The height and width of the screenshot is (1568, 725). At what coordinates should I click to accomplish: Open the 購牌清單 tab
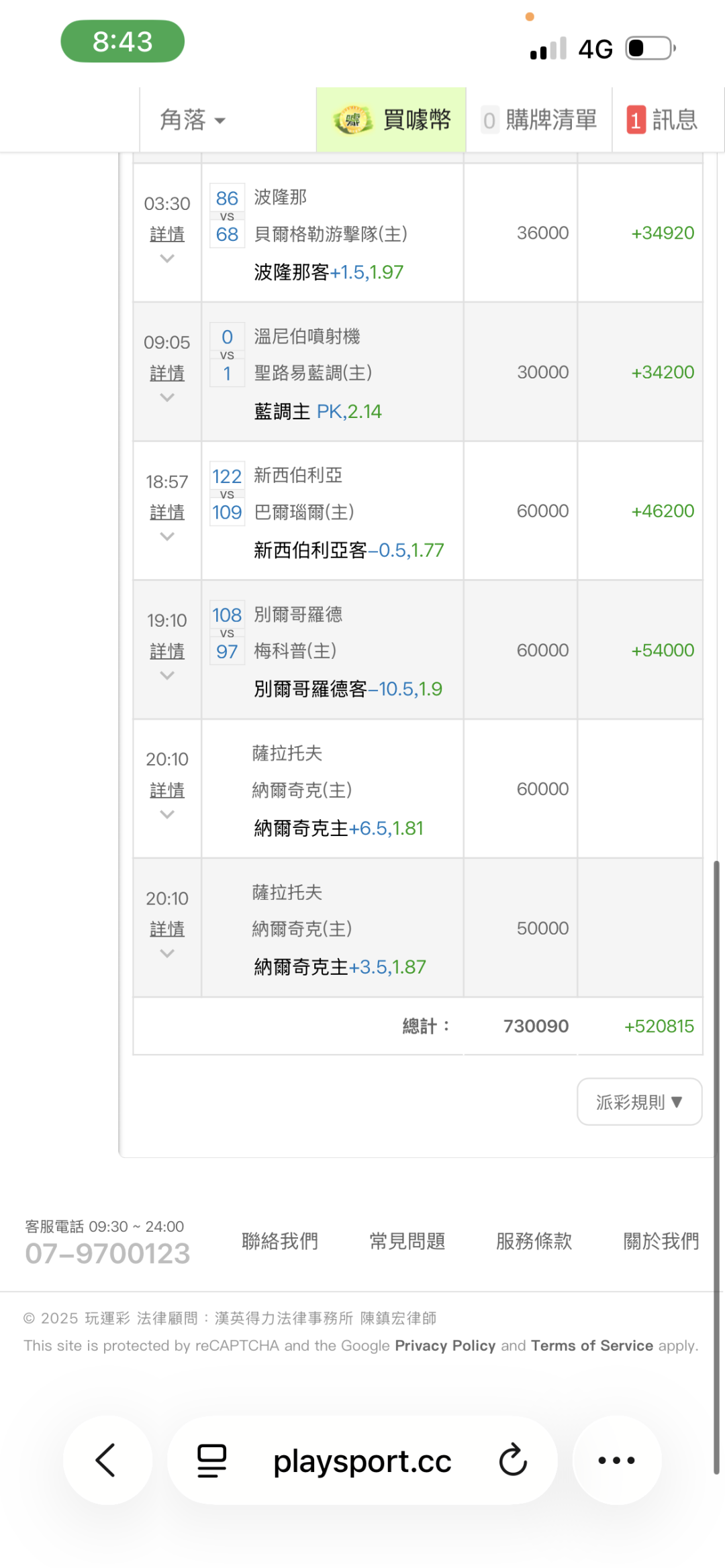tap(550, 120)
